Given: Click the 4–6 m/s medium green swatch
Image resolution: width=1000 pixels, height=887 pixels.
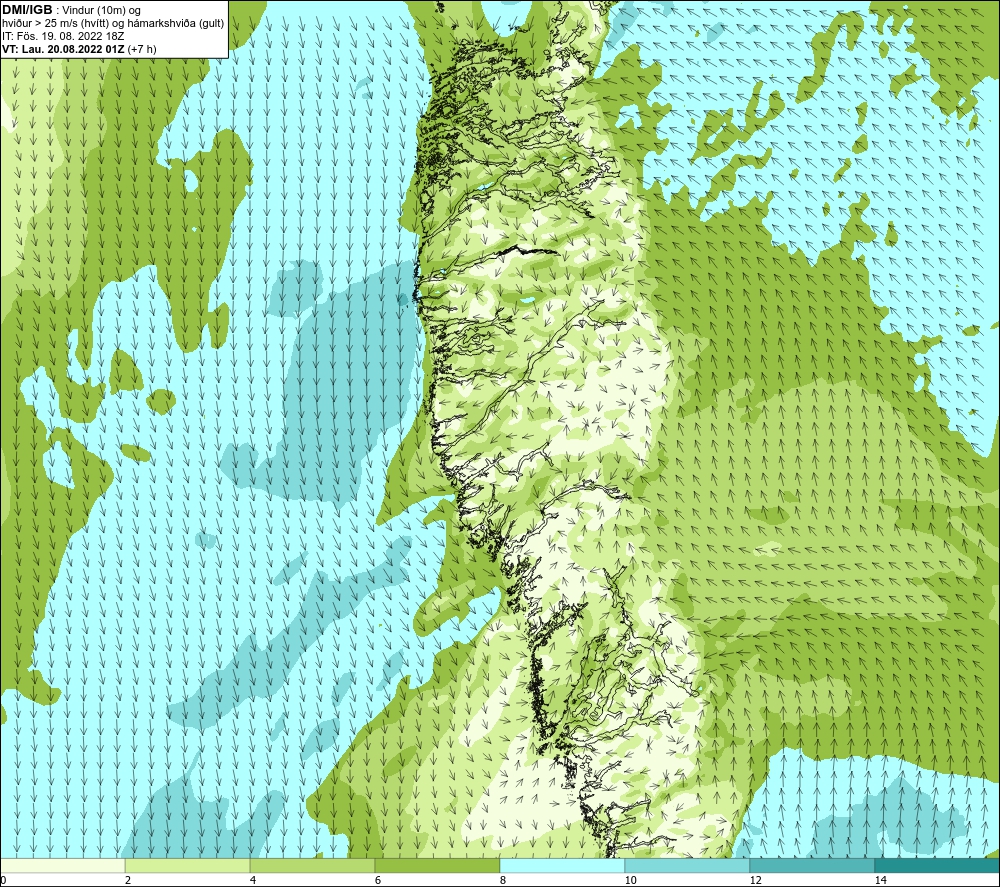Looking at the screenshot, I should pos(312,866).
